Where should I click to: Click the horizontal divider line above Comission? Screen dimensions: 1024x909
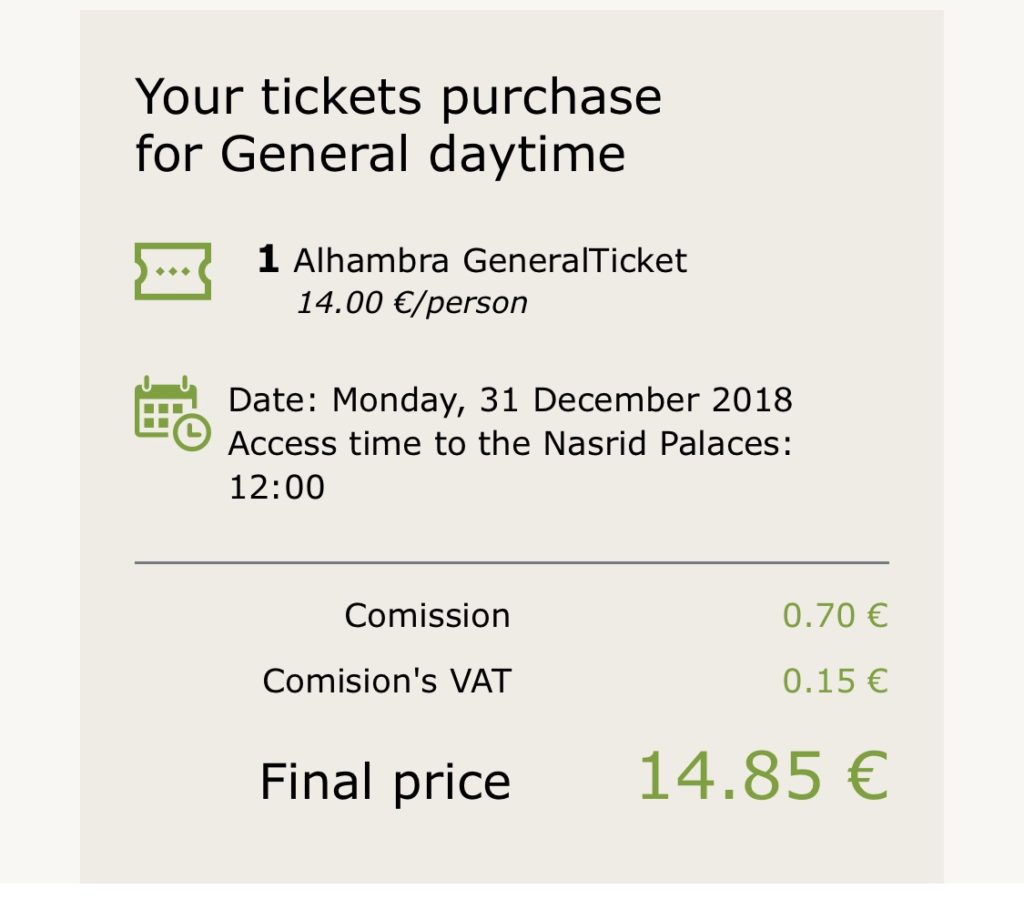(x=511, y=563)
